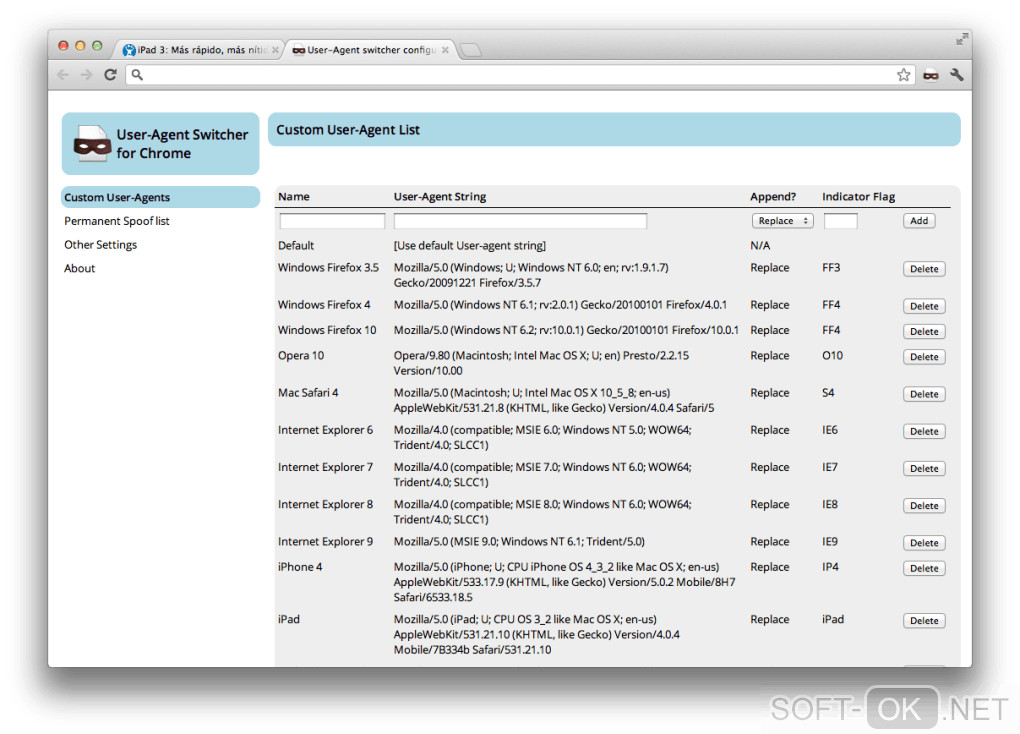
Task: Delete the Windows Firefox 10 entry
Action: [924, 331]
